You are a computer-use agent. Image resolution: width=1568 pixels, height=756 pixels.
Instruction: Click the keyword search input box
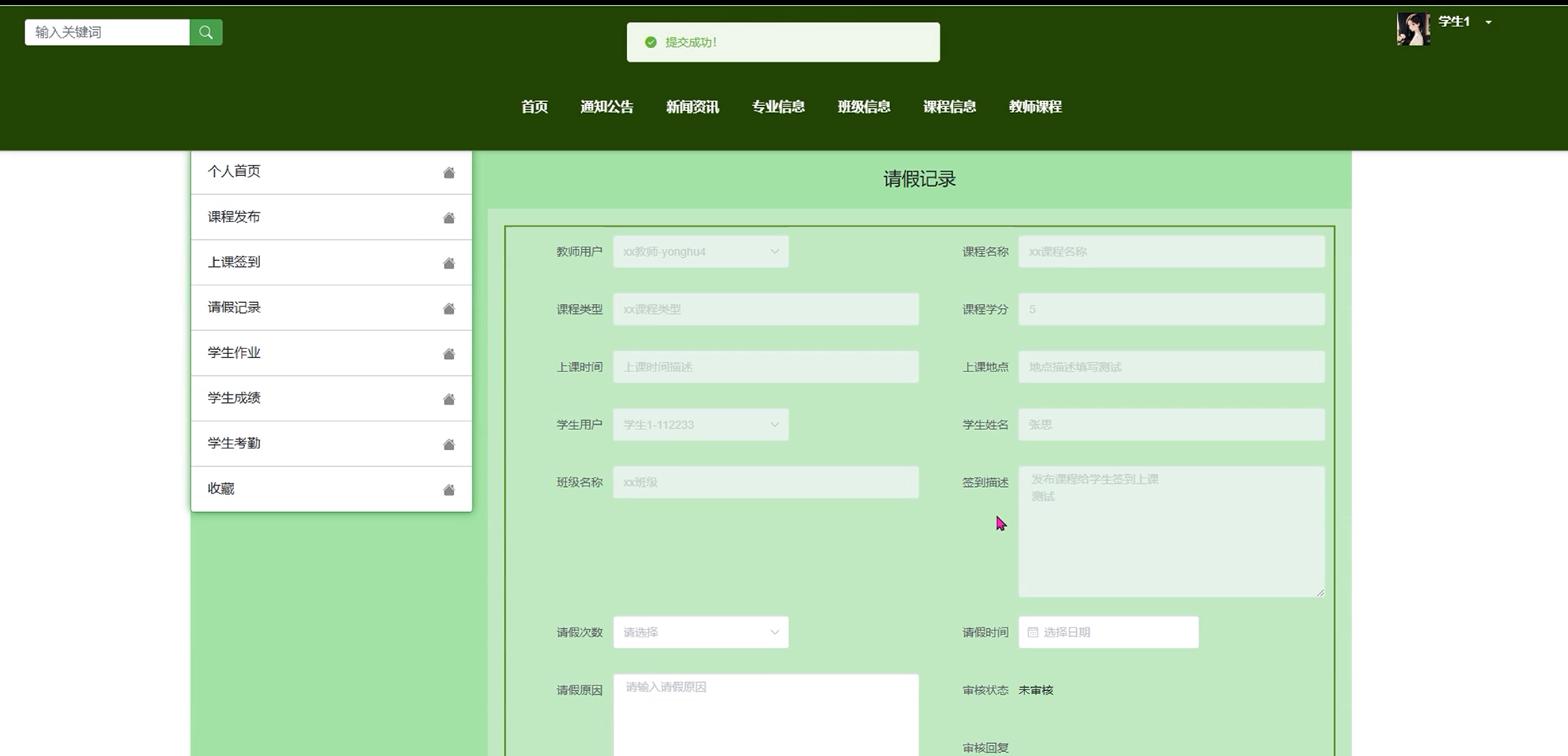click(107, 32)
